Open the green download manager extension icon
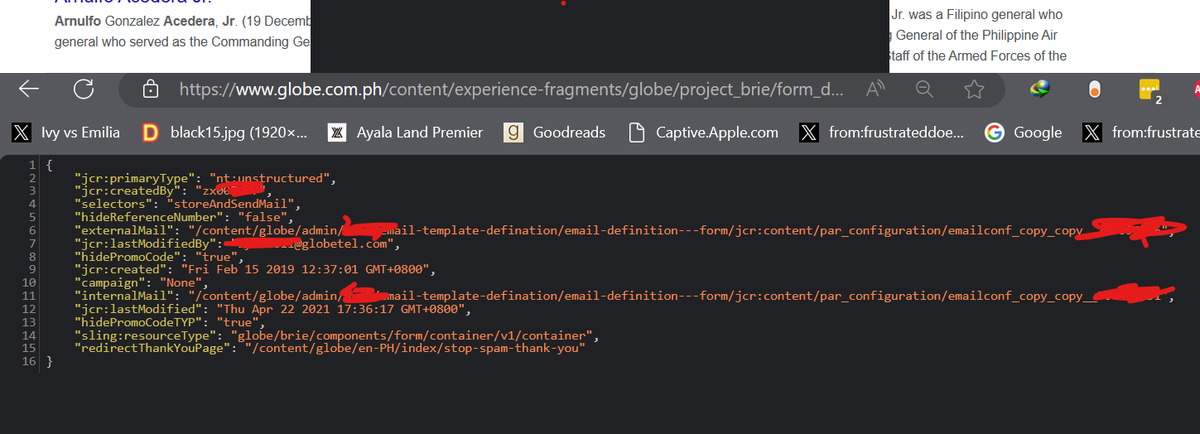1200x434 pixels. tap(1042, 91)
